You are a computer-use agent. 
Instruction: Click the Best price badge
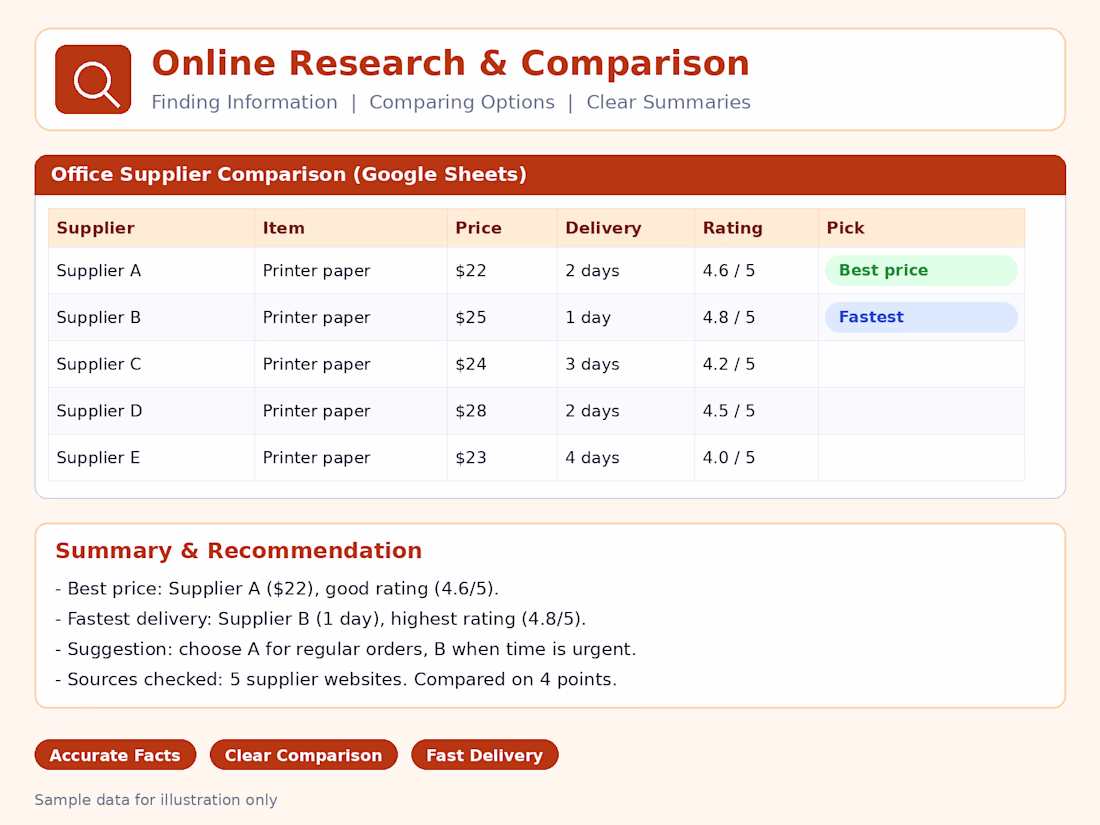[920, 270]
